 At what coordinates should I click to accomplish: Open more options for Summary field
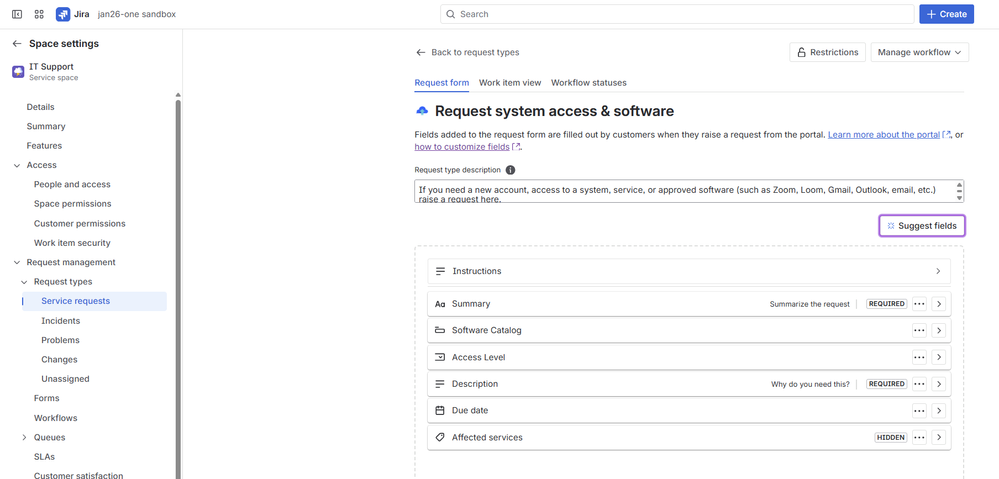click(x=919, y=304)
